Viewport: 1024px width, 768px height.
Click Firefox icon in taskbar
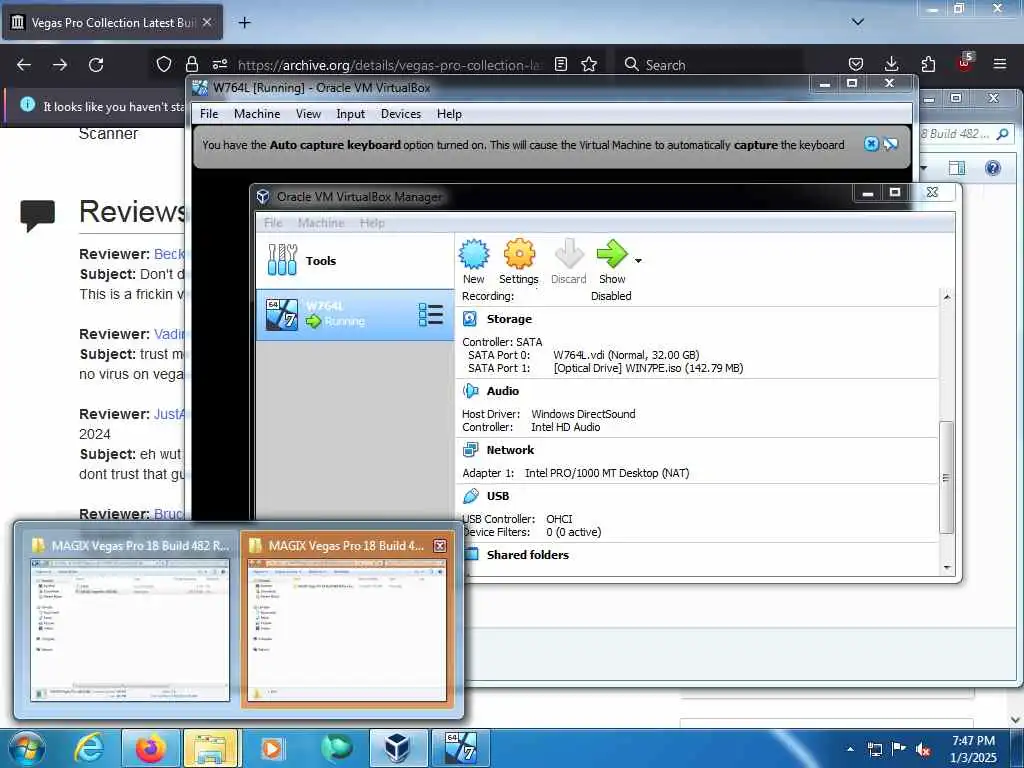click(x=151, y=748)
